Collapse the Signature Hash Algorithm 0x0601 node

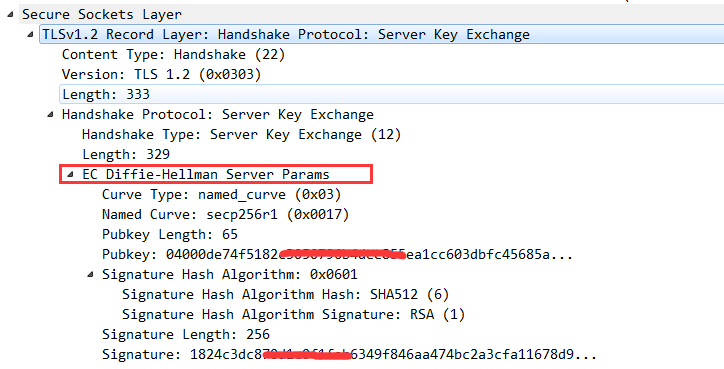pos(90,274)
